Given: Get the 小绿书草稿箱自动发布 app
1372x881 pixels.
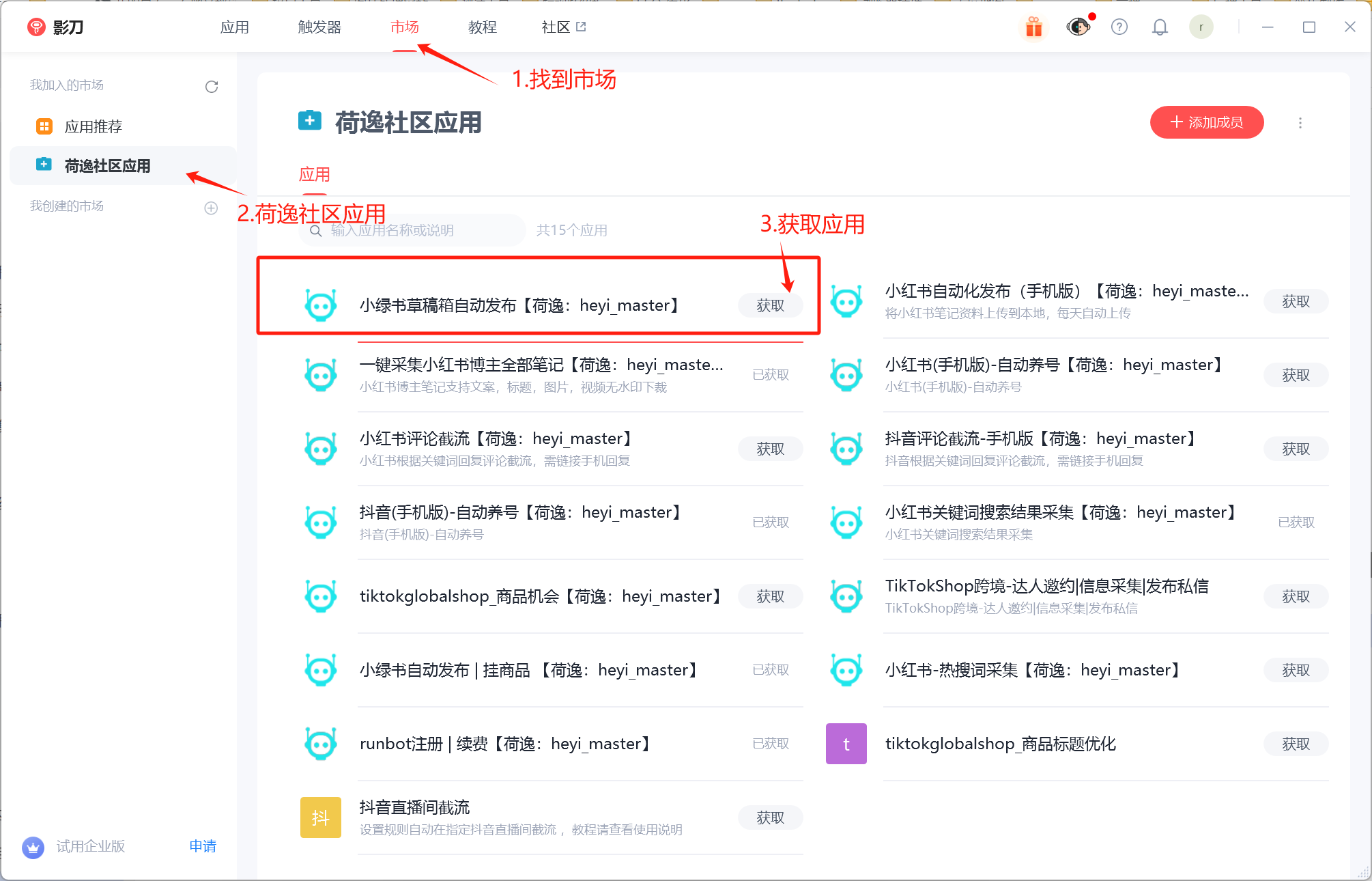Looking at the screenshot, I should pyautogui.click(x=770, y=305).
